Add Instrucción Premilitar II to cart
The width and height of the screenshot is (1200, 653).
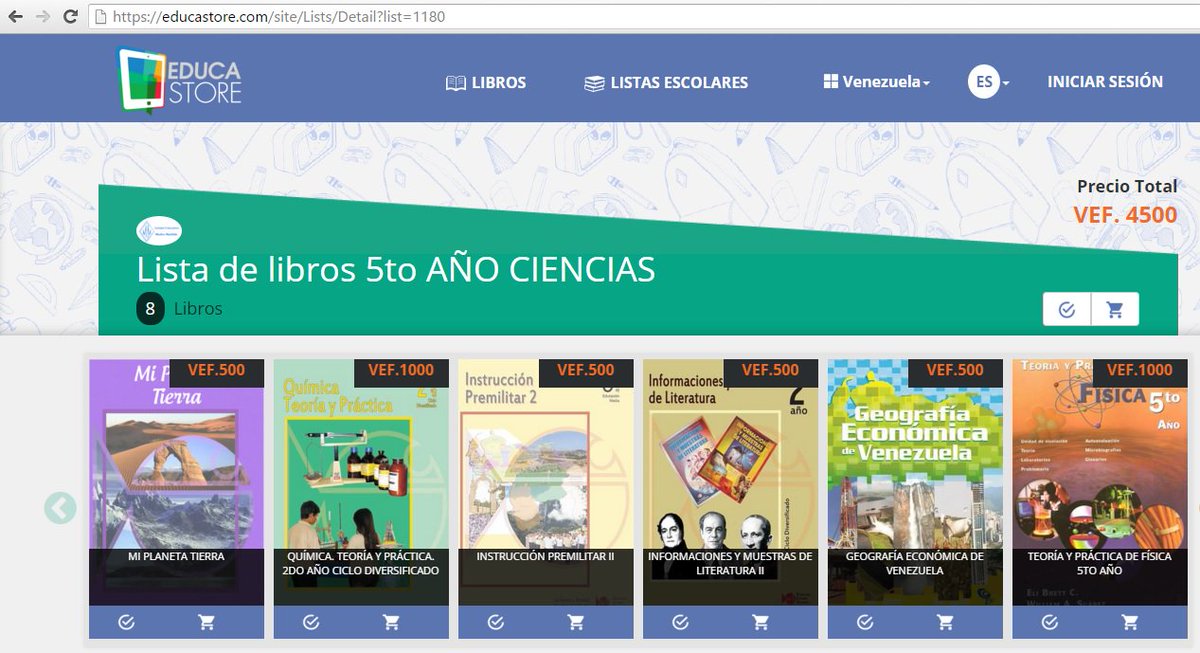tap(576, 622)
